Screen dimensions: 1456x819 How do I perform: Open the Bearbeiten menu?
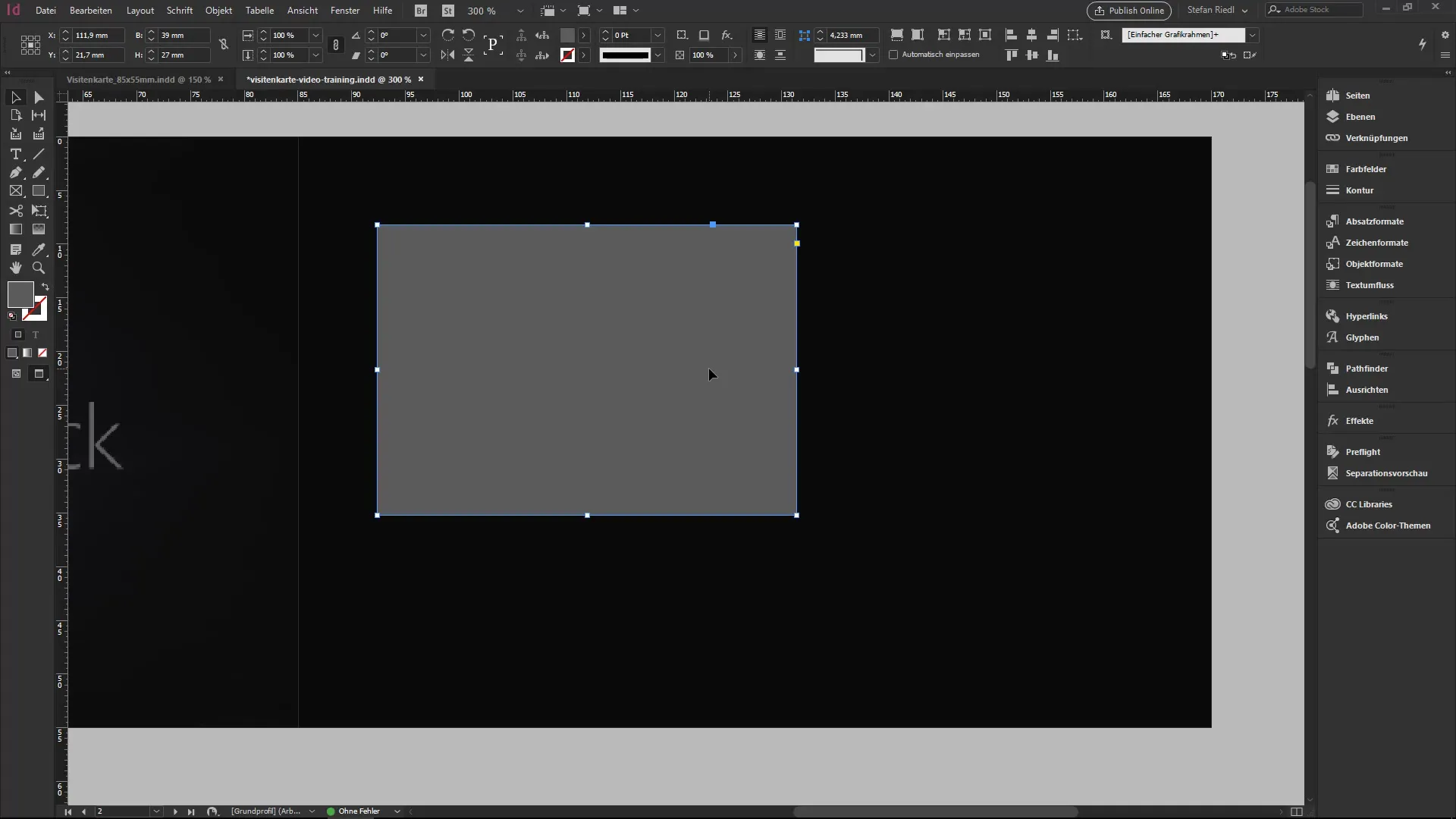coord(91,11)
